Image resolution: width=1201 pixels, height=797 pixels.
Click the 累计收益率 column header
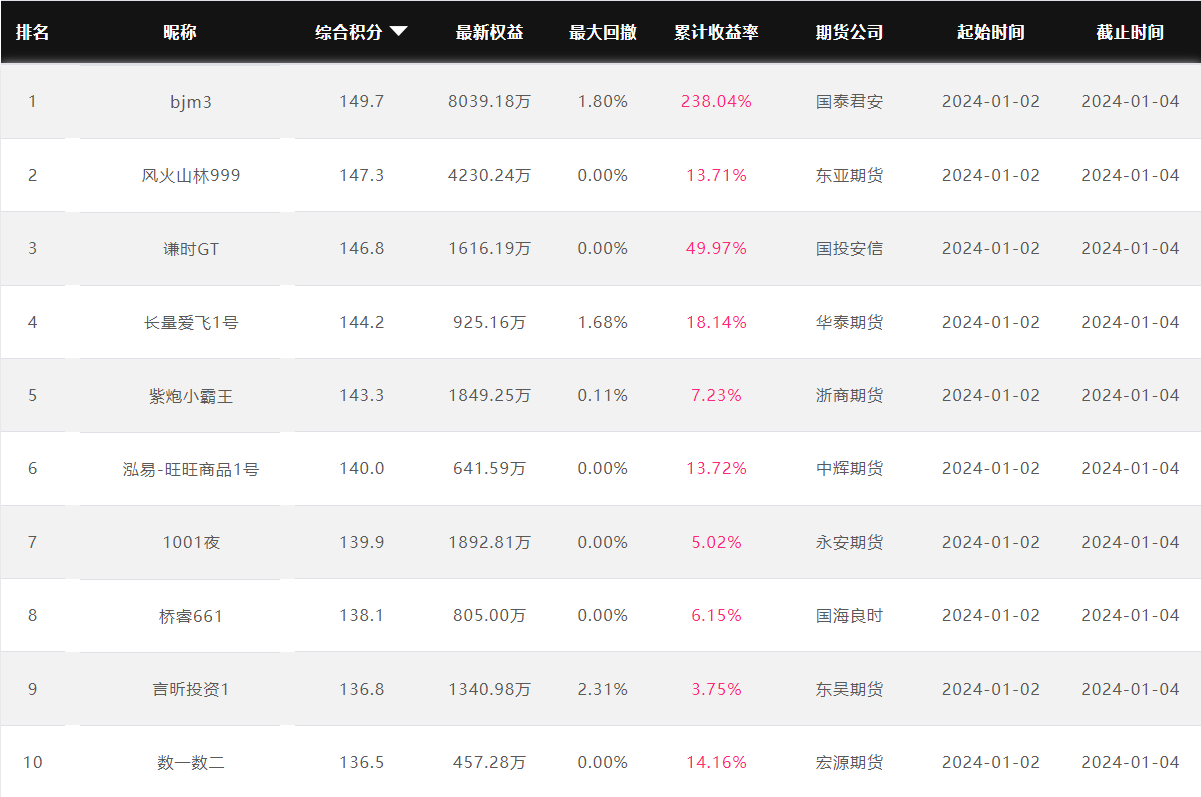pyautogui.click(x=717, y=32)
